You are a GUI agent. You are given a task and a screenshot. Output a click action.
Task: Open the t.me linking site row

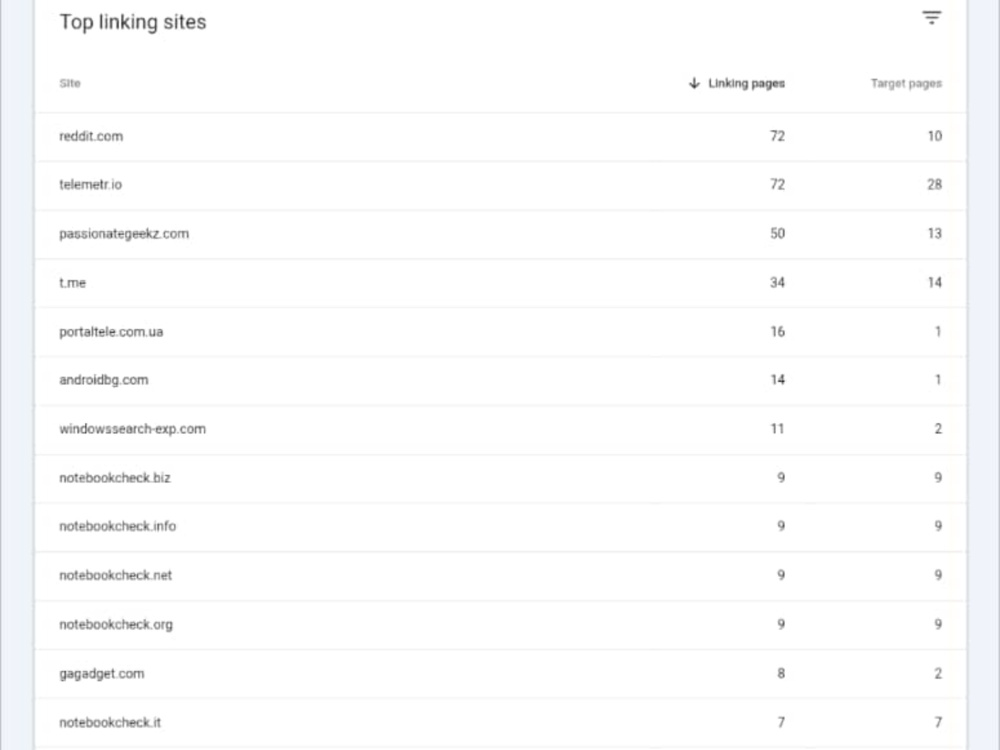[501, 283]
